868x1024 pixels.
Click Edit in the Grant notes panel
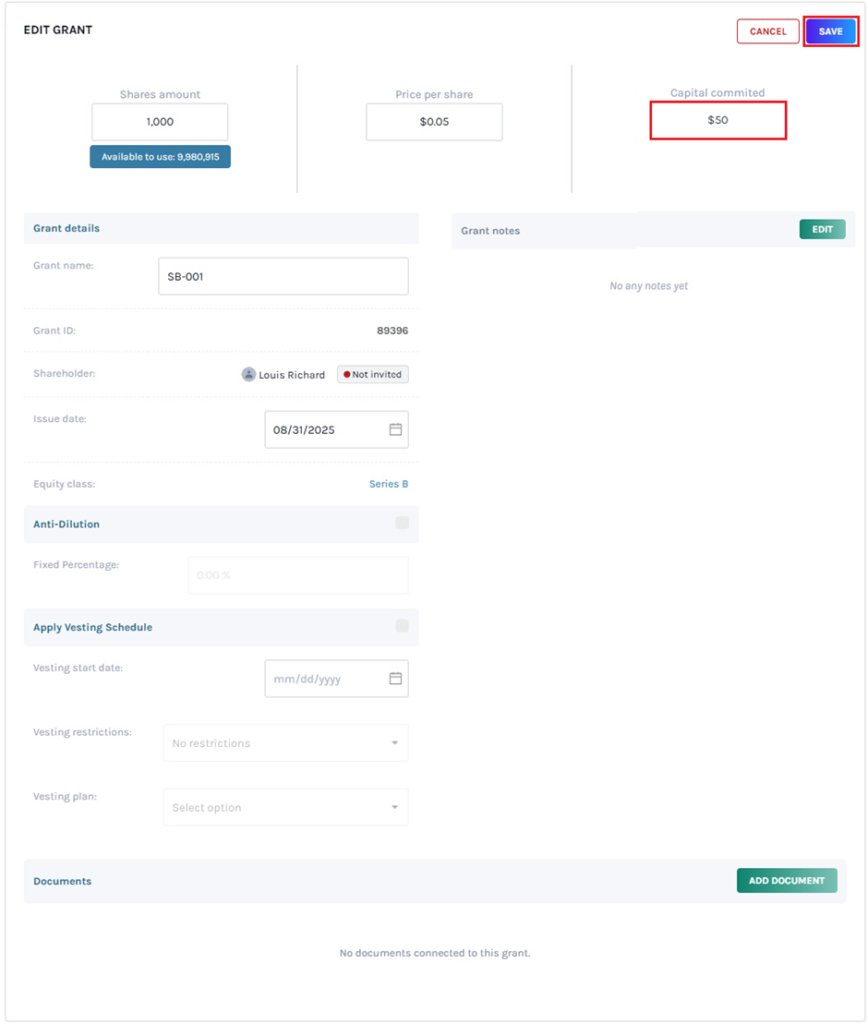(822, 229)
